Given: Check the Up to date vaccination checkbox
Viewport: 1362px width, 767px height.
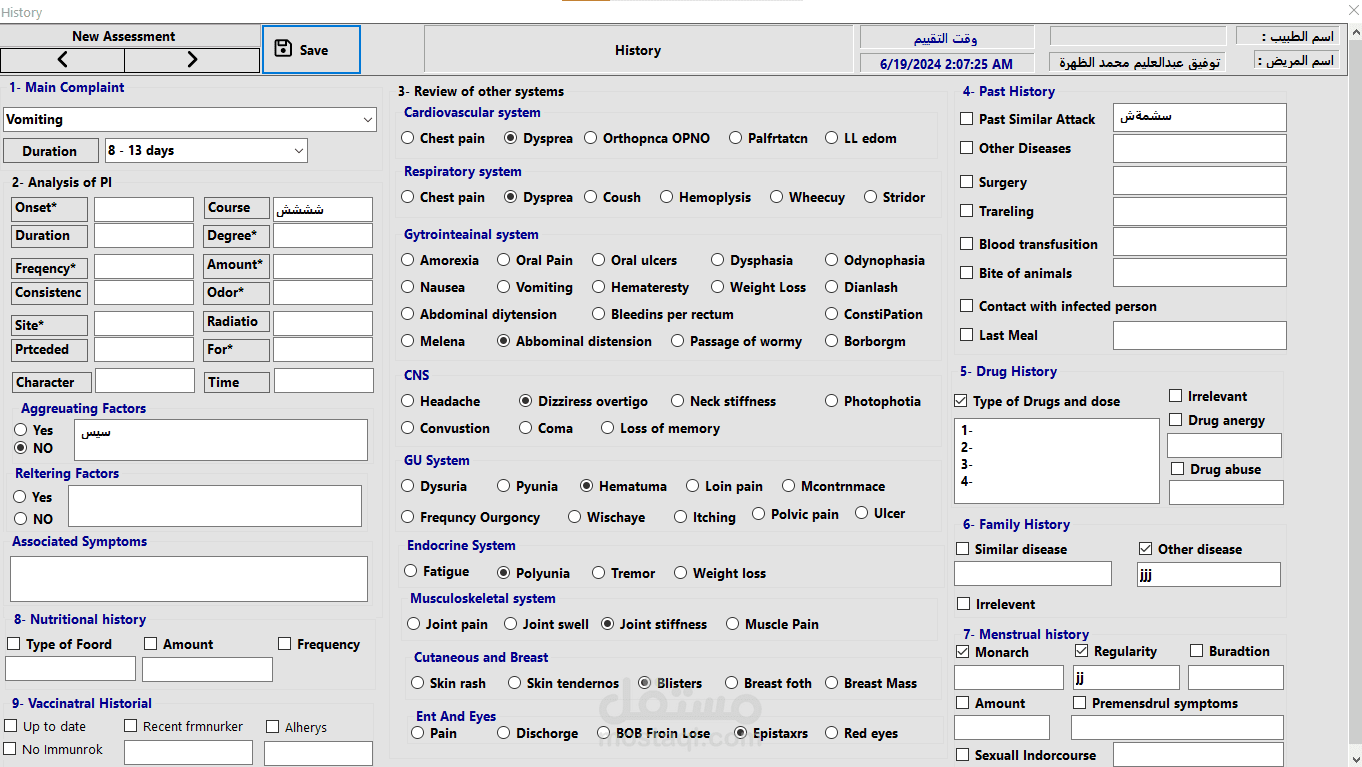Looking at the screenshot, I should [11, 726].
